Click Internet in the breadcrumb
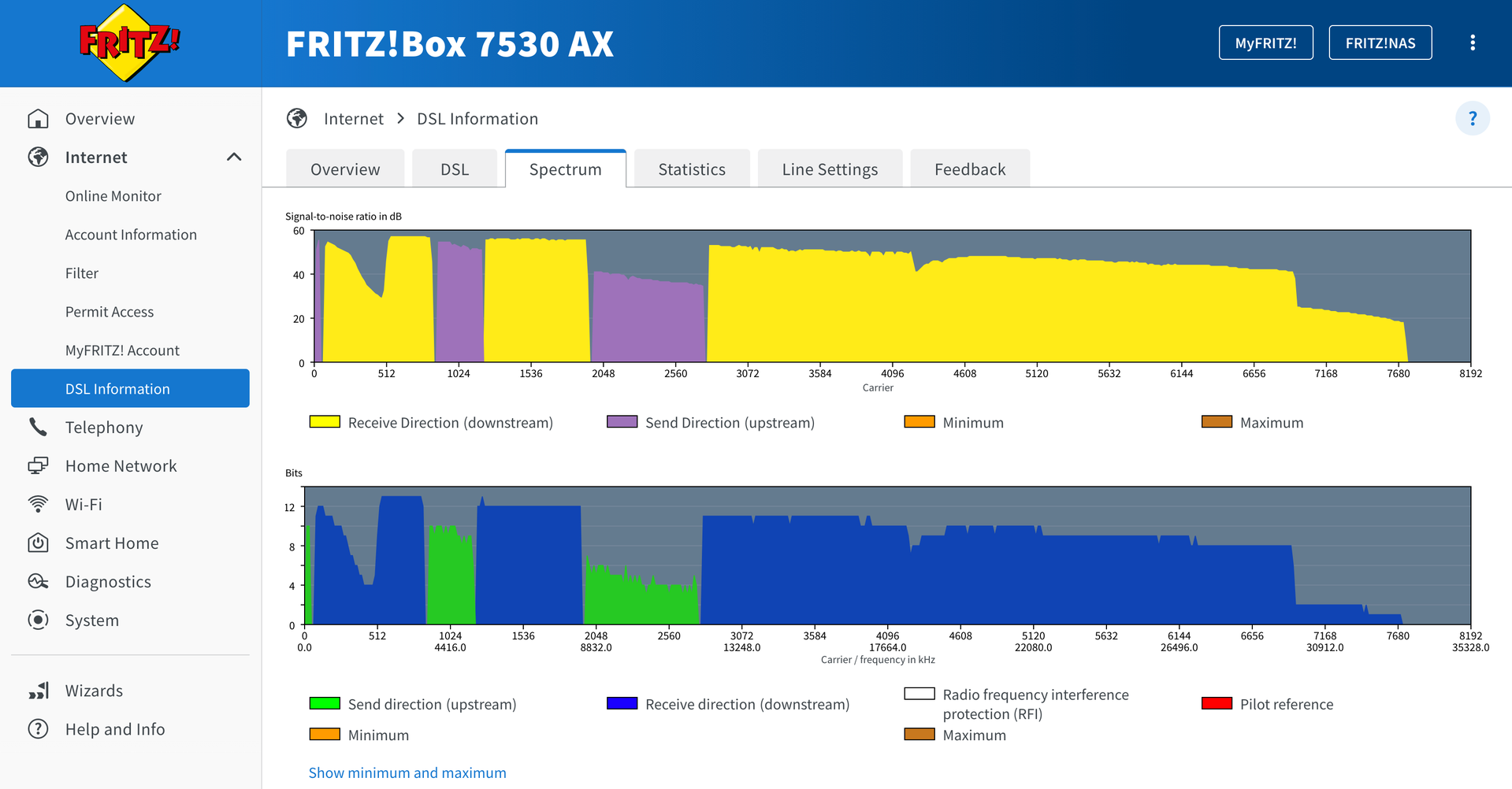1512x789 pixels. tap(353, 119)
